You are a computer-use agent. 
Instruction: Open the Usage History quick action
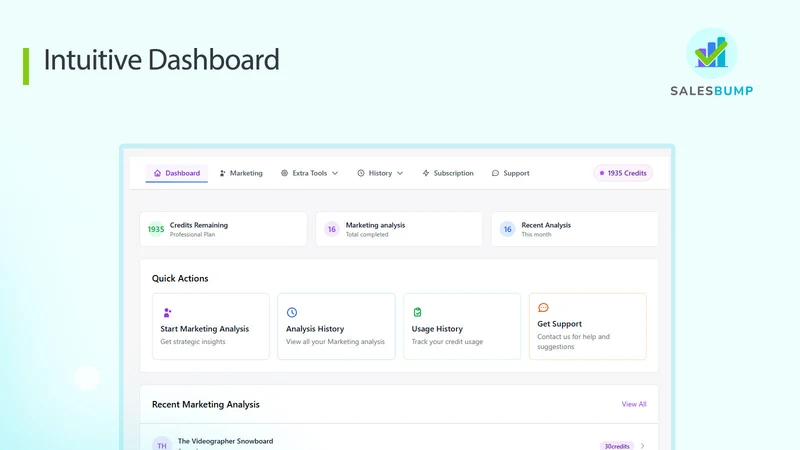[462, 327]
